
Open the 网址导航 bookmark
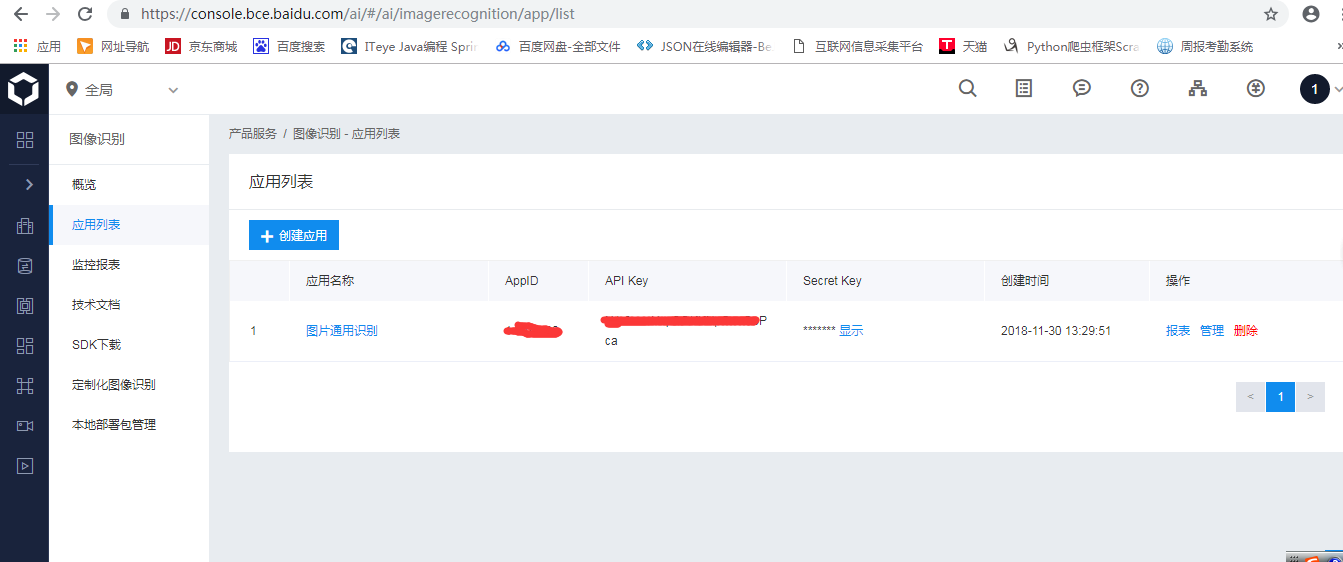(113, 46)
